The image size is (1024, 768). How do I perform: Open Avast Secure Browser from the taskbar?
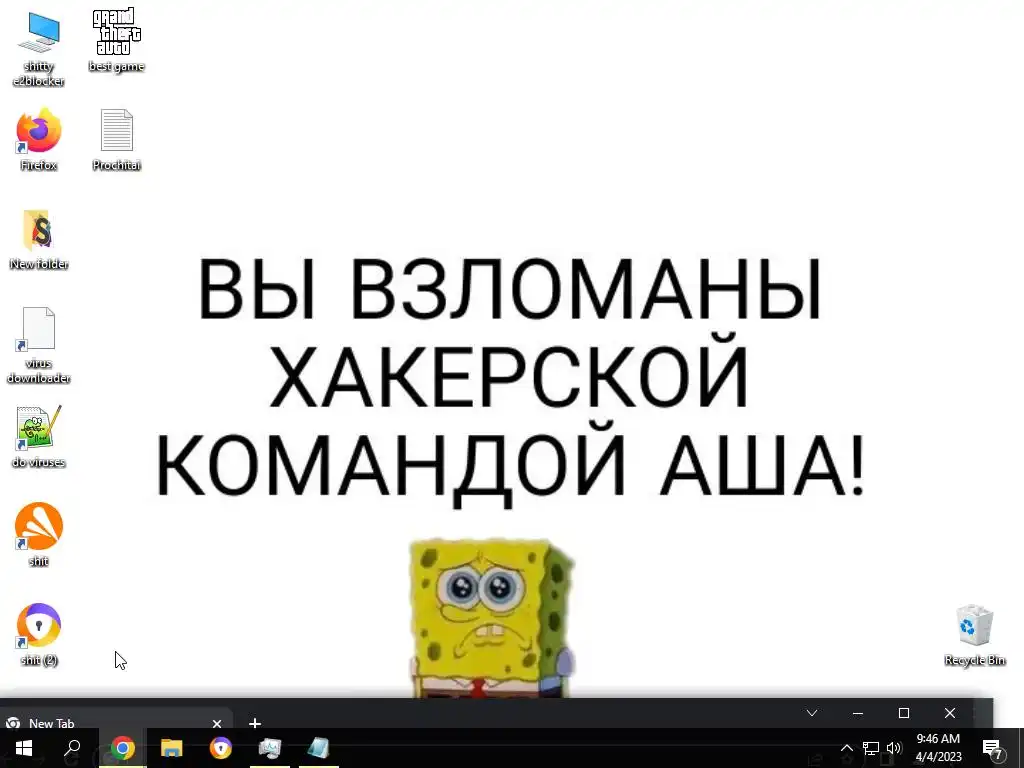pos(221,748)
